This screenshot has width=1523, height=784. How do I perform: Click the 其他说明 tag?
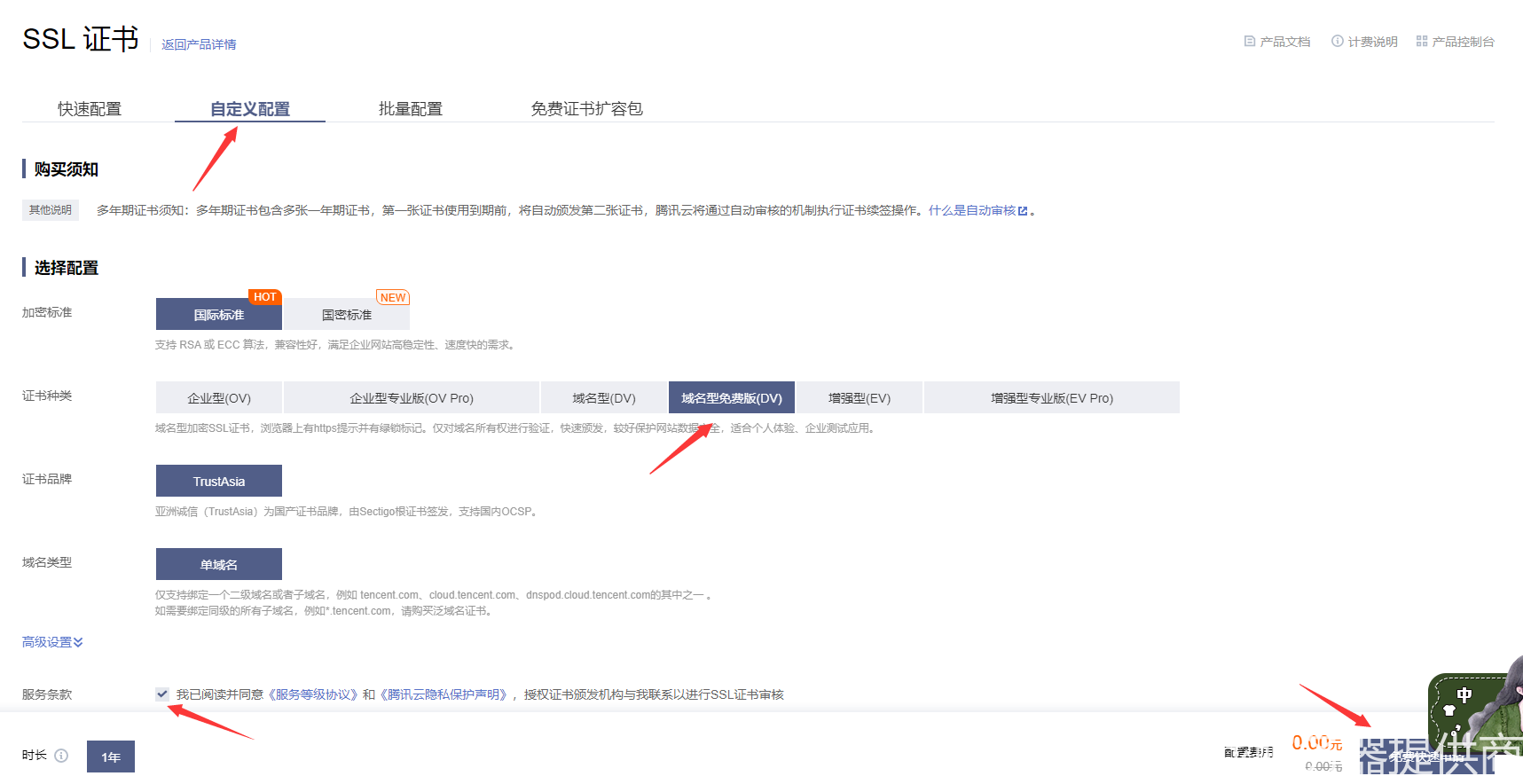51,210
